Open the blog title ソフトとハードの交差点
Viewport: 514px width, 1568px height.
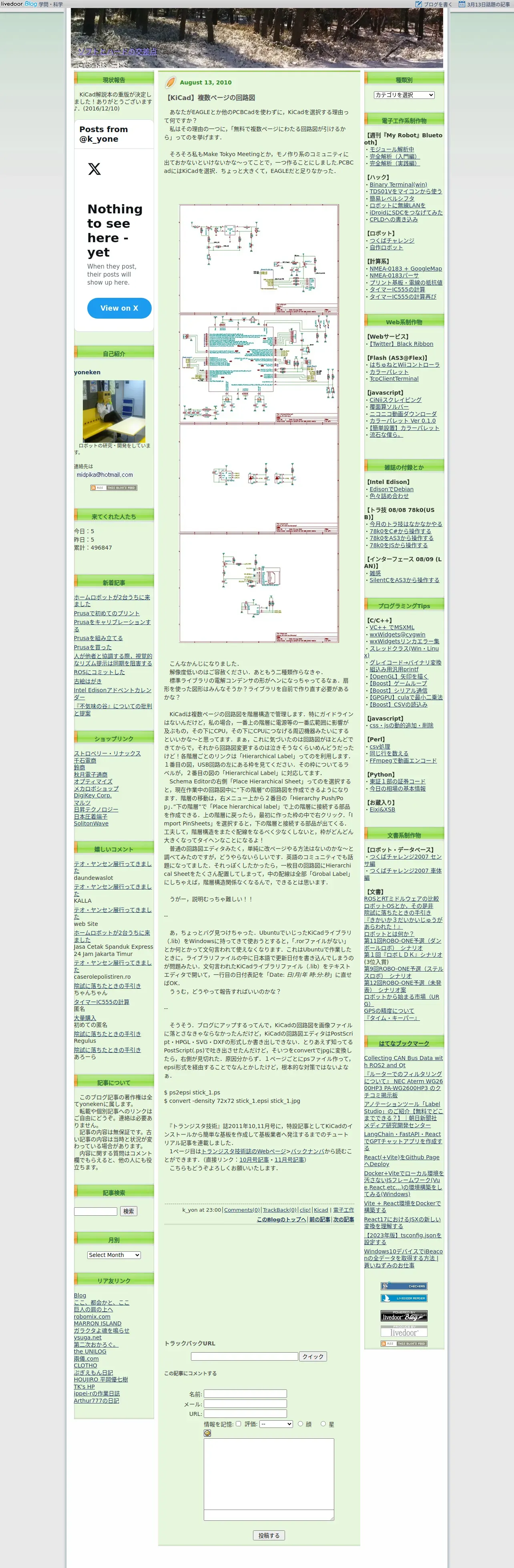[x=118, y=52]
